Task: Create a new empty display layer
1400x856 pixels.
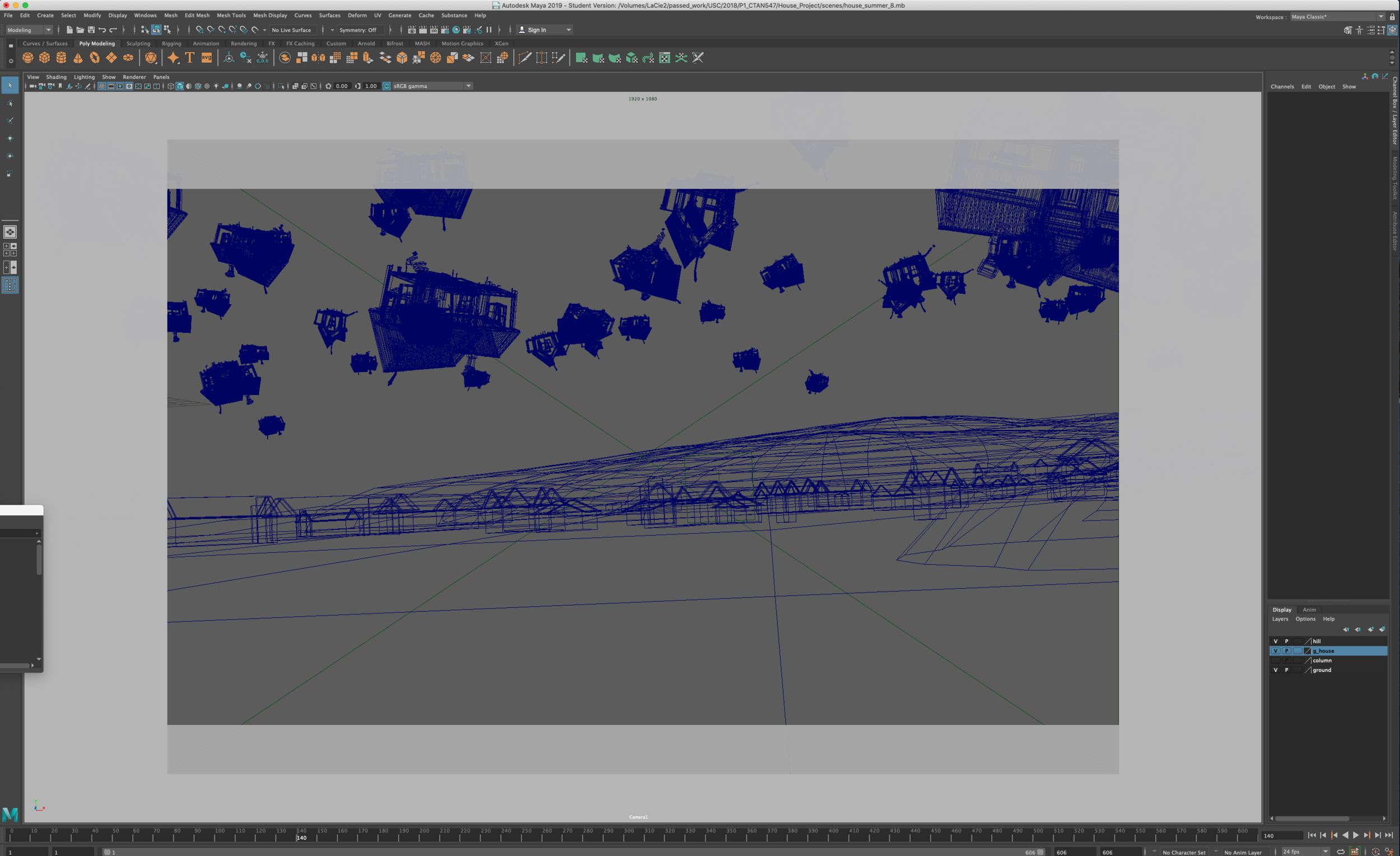Action: click(1370, 629)
